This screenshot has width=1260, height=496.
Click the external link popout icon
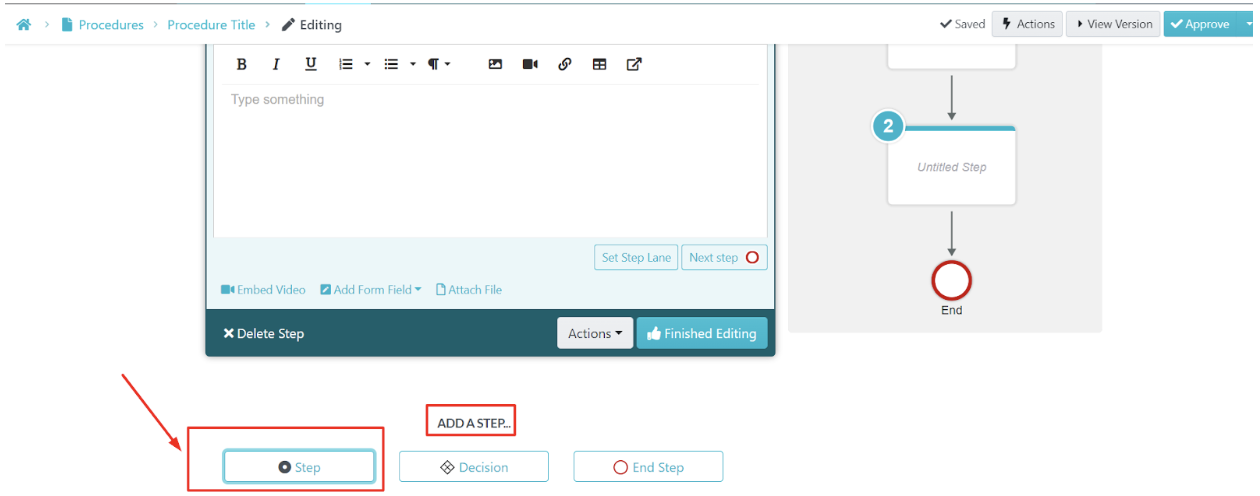coord(634,64)
